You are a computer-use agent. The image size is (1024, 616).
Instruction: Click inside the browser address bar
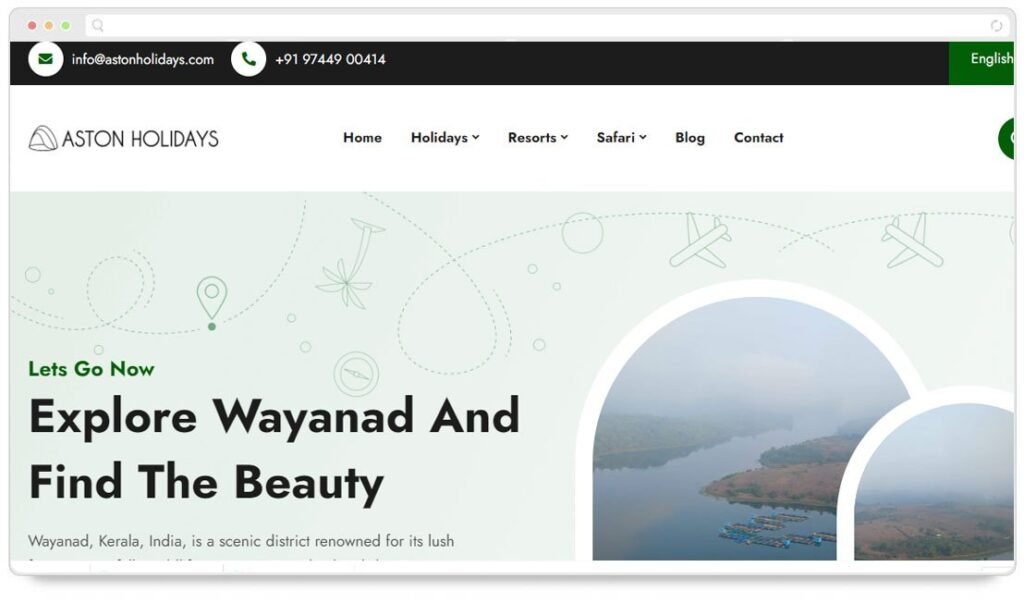543,25
